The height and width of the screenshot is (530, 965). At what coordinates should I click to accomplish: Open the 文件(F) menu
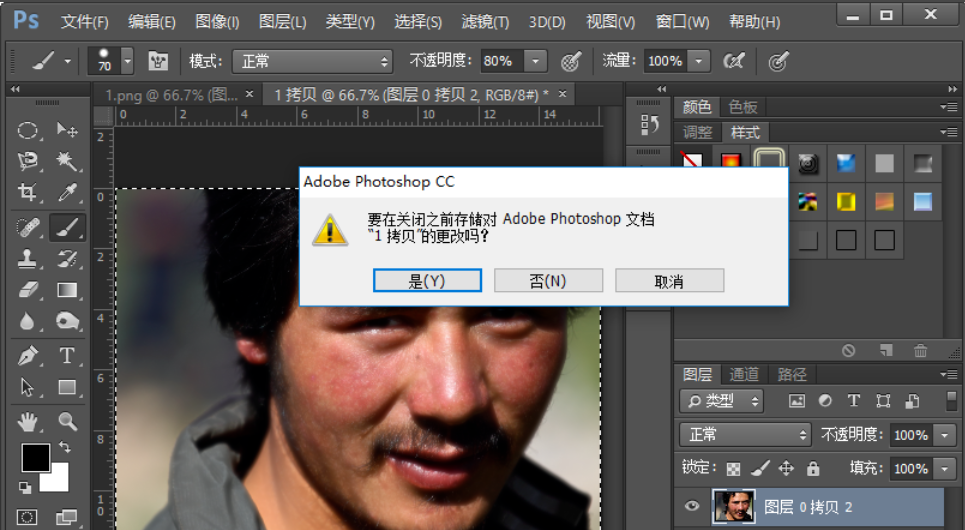[x=84, y=22]
